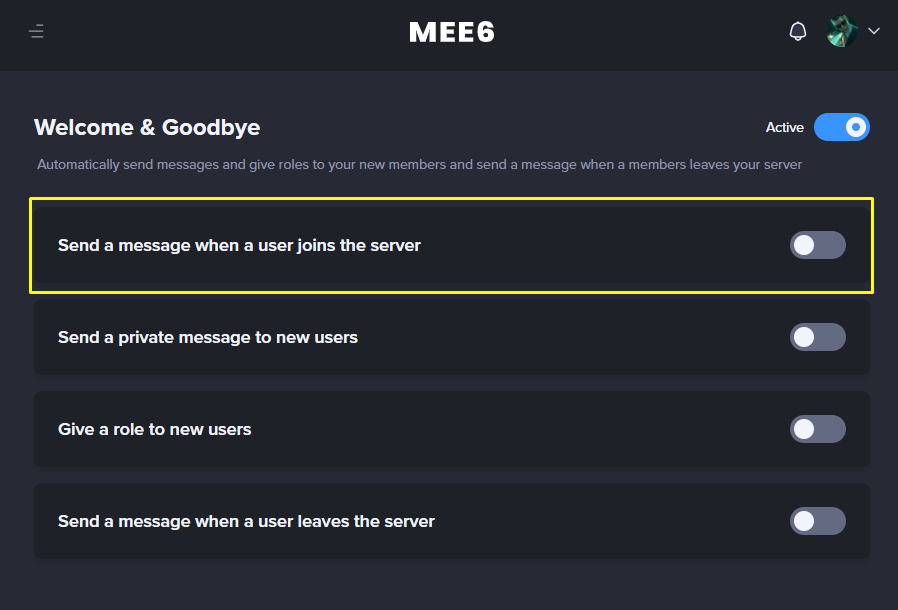Click the plugin description text under the heading
Screen dimensions: 898x610
coord(419,165)
